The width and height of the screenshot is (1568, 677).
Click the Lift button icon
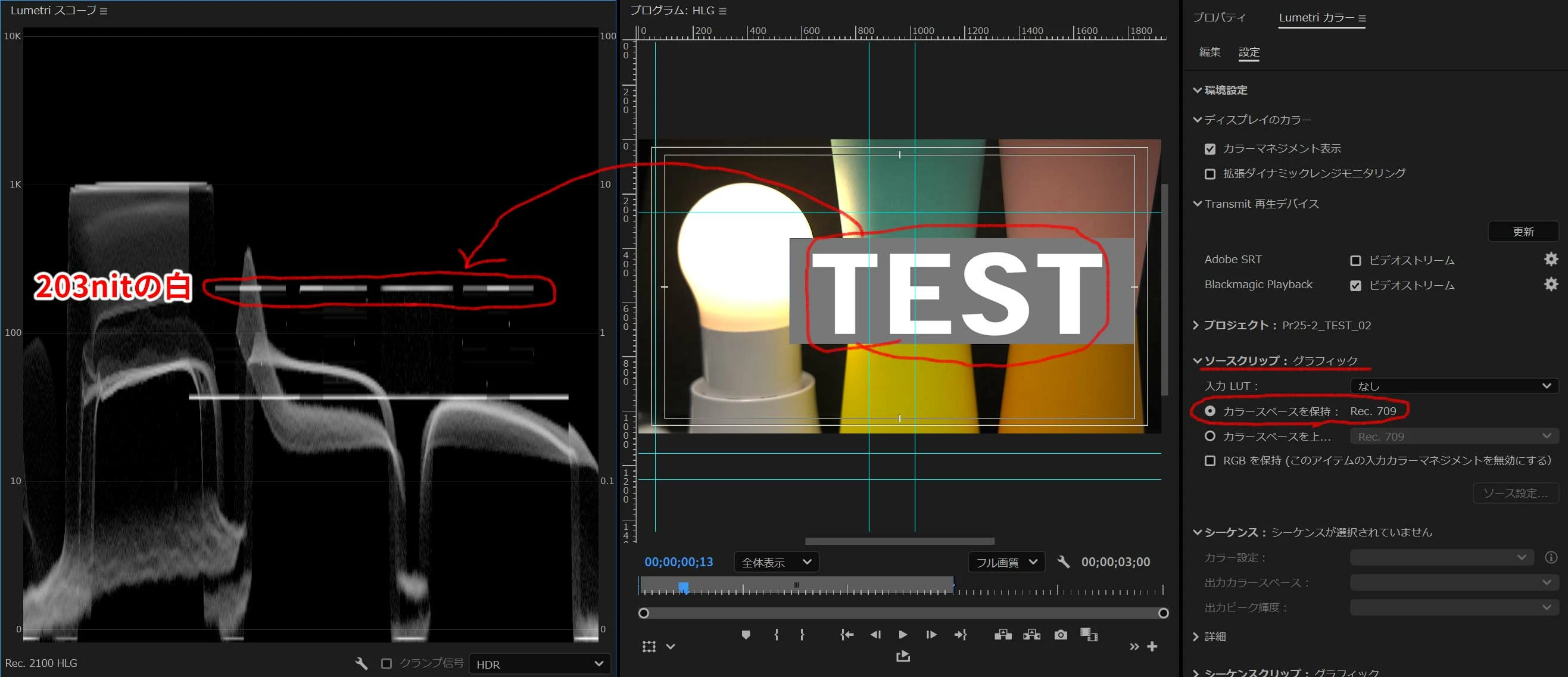1002,634
